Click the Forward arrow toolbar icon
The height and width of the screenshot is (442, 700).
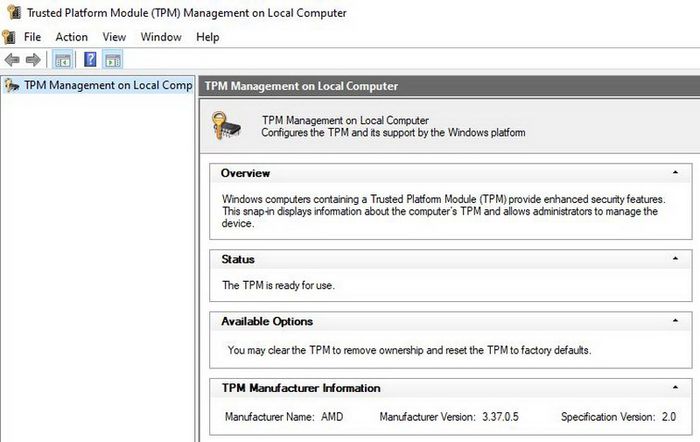click(x=33, y=59)
